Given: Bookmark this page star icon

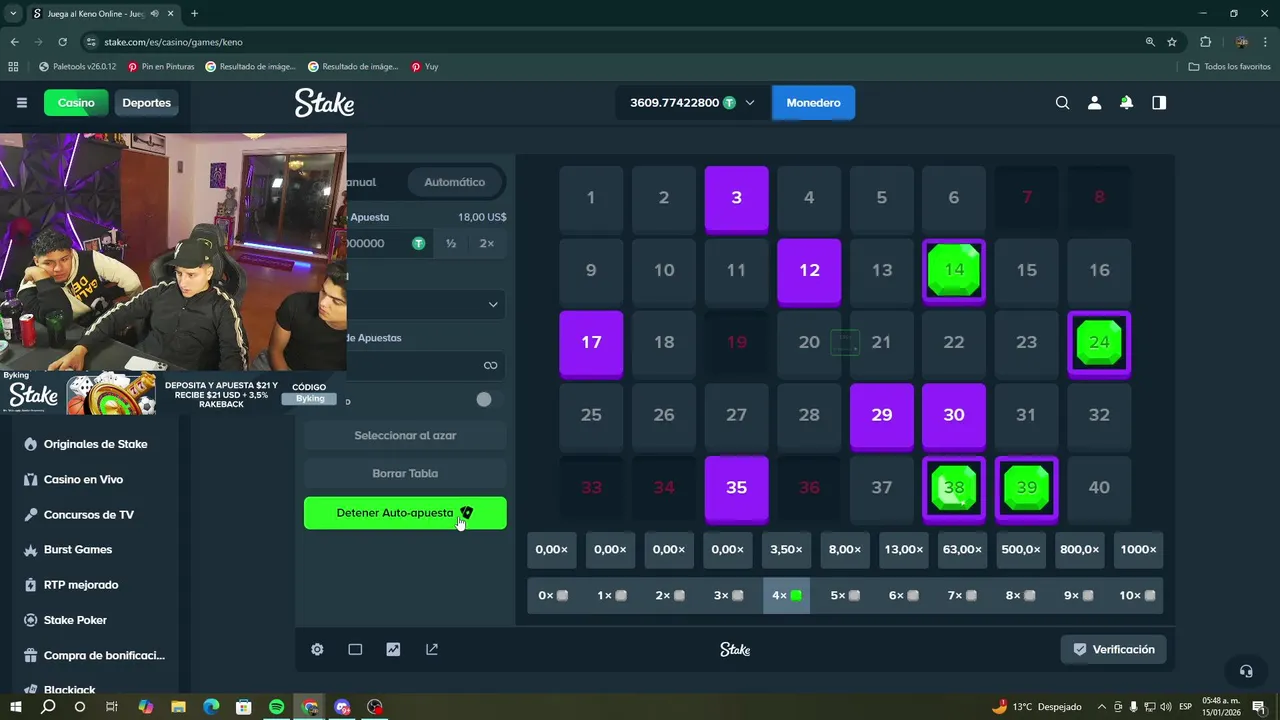Looking at the screenshot, I should [1172, 42].
